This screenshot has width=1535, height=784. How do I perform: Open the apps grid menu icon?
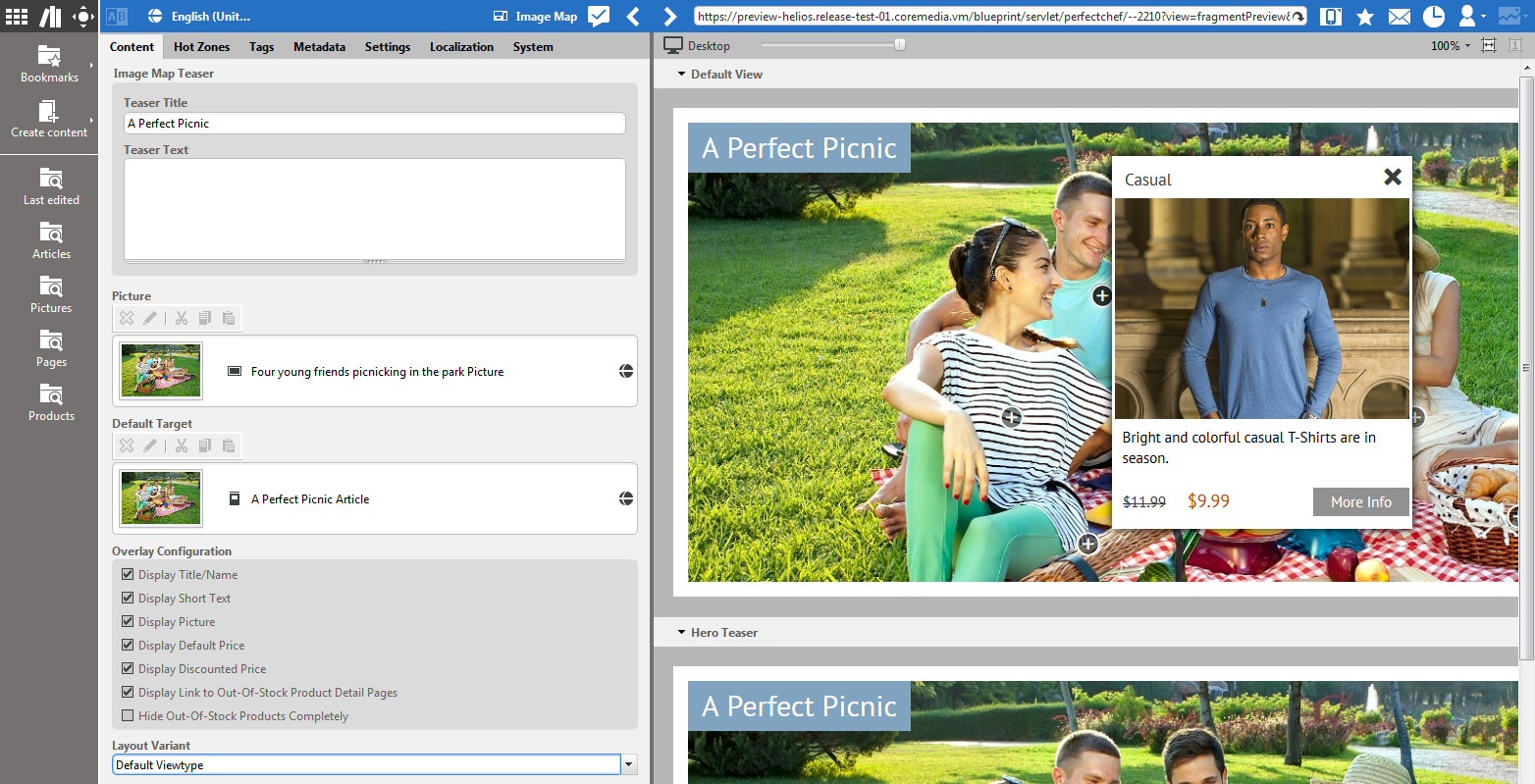pyautogui.click(x=17, y=16)
